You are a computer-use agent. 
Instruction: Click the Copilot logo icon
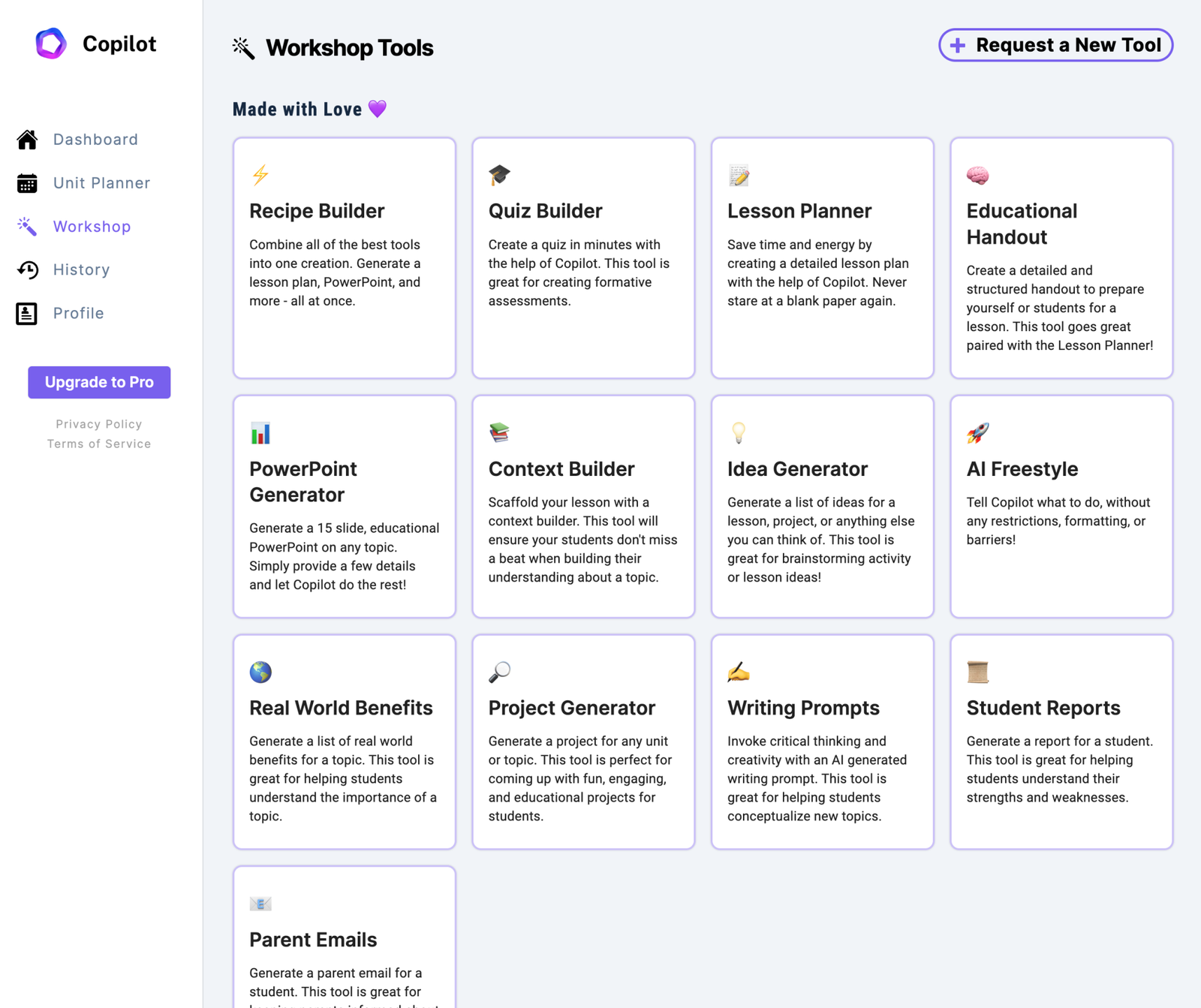51,44
